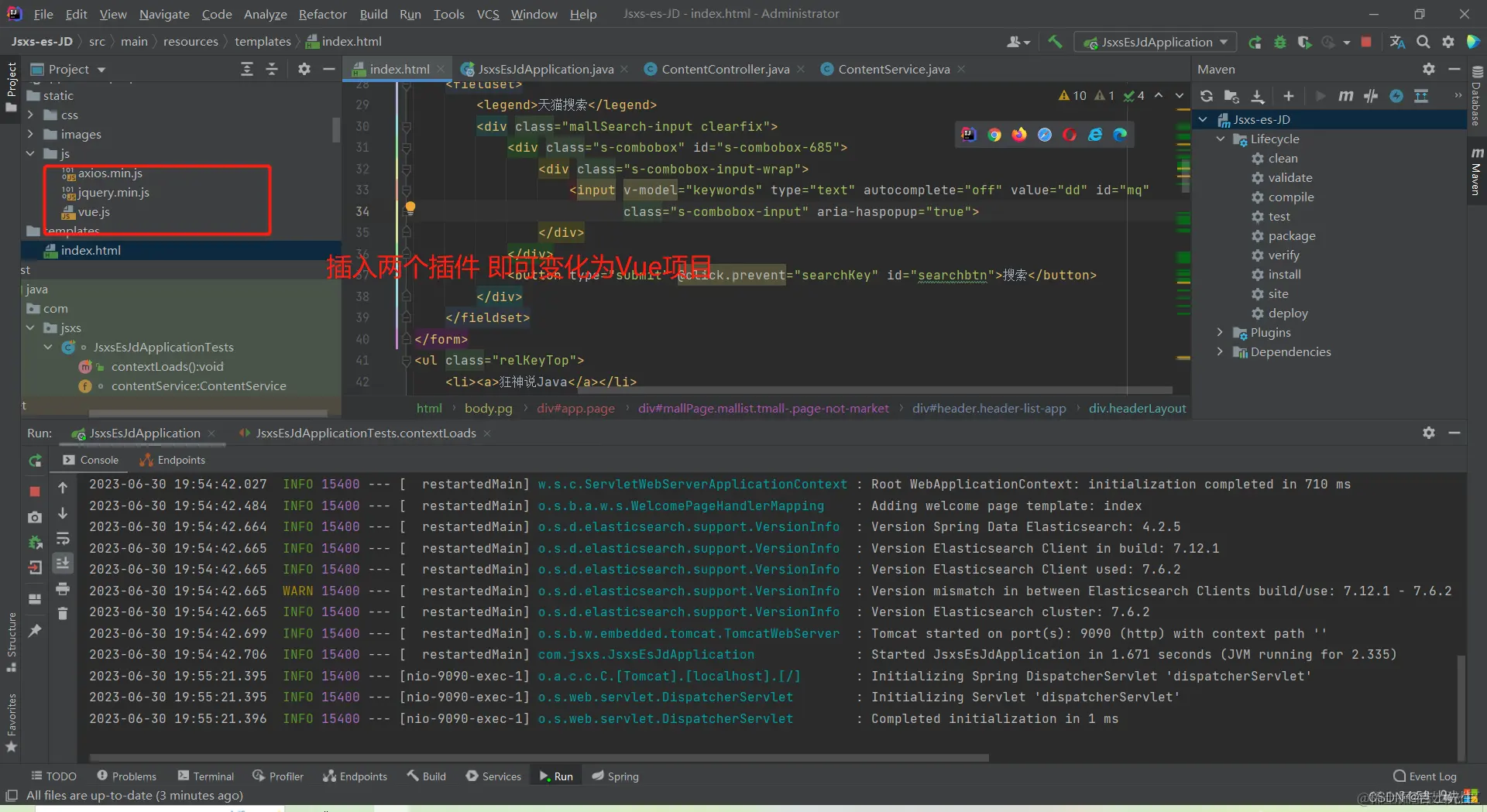1487x812 pixels.
Task: Expand the Plugins node in Maven
Action: click(x=1221, y=332)
